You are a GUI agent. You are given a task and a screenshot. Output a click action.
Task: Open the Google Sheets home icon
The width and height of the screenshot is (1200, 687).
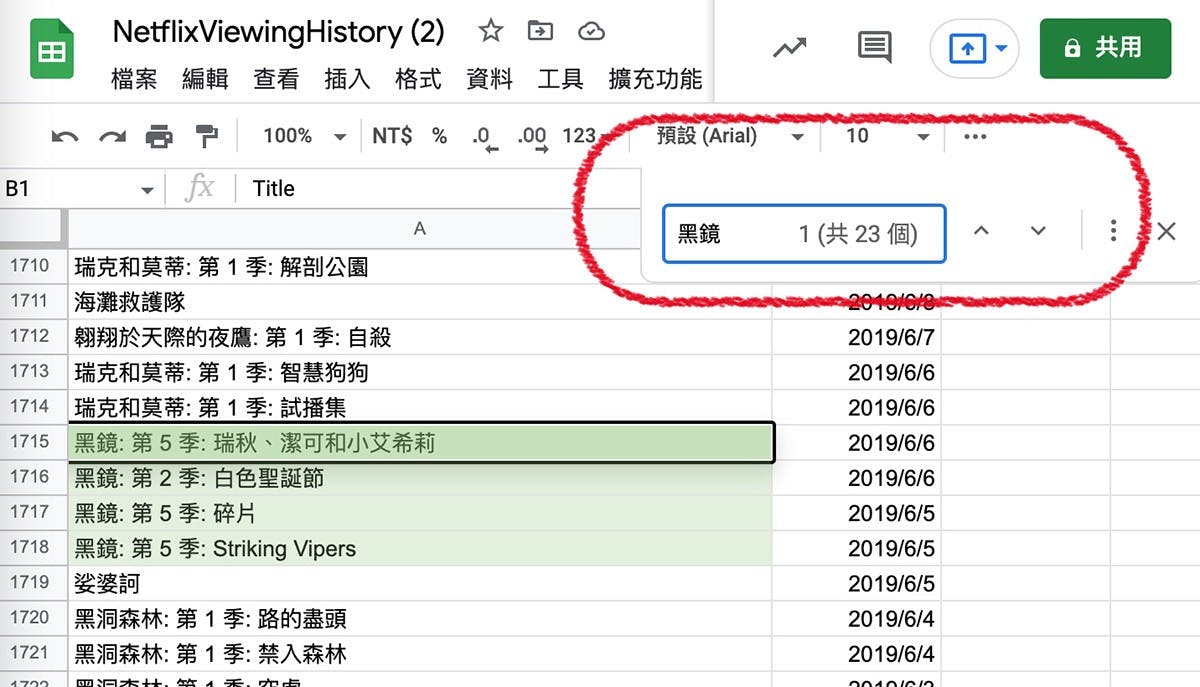[x=51, y=50]
